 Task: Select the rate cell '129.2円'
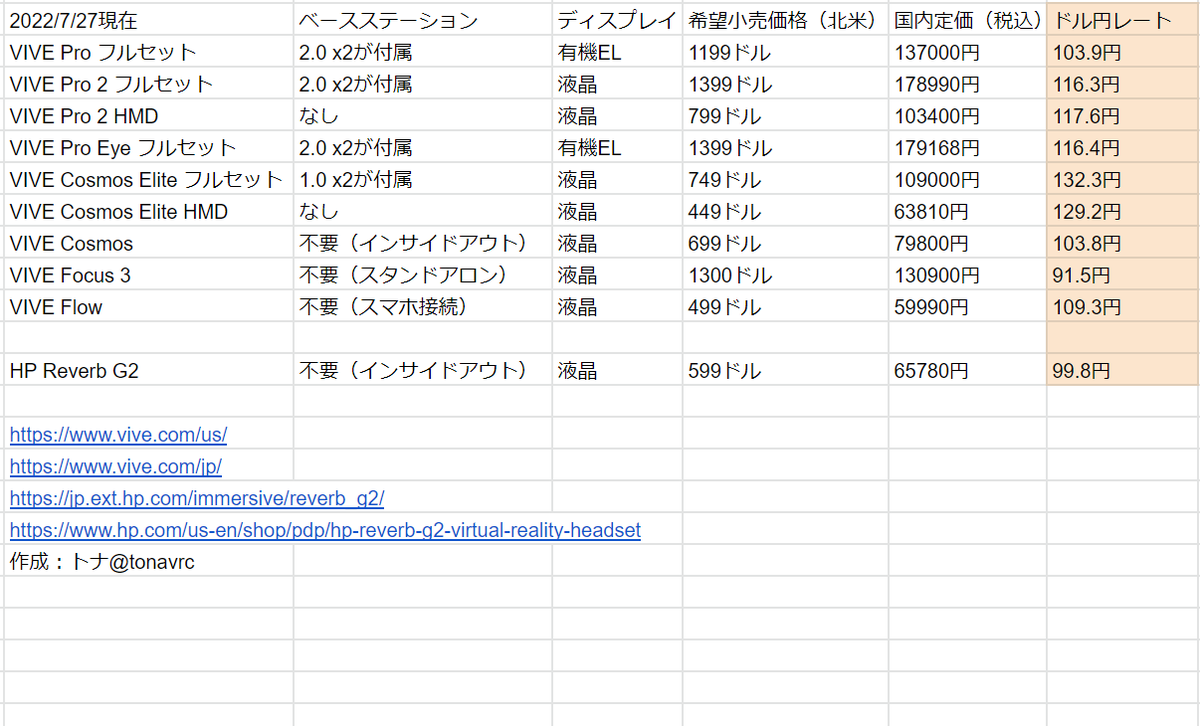(1123, 212)
